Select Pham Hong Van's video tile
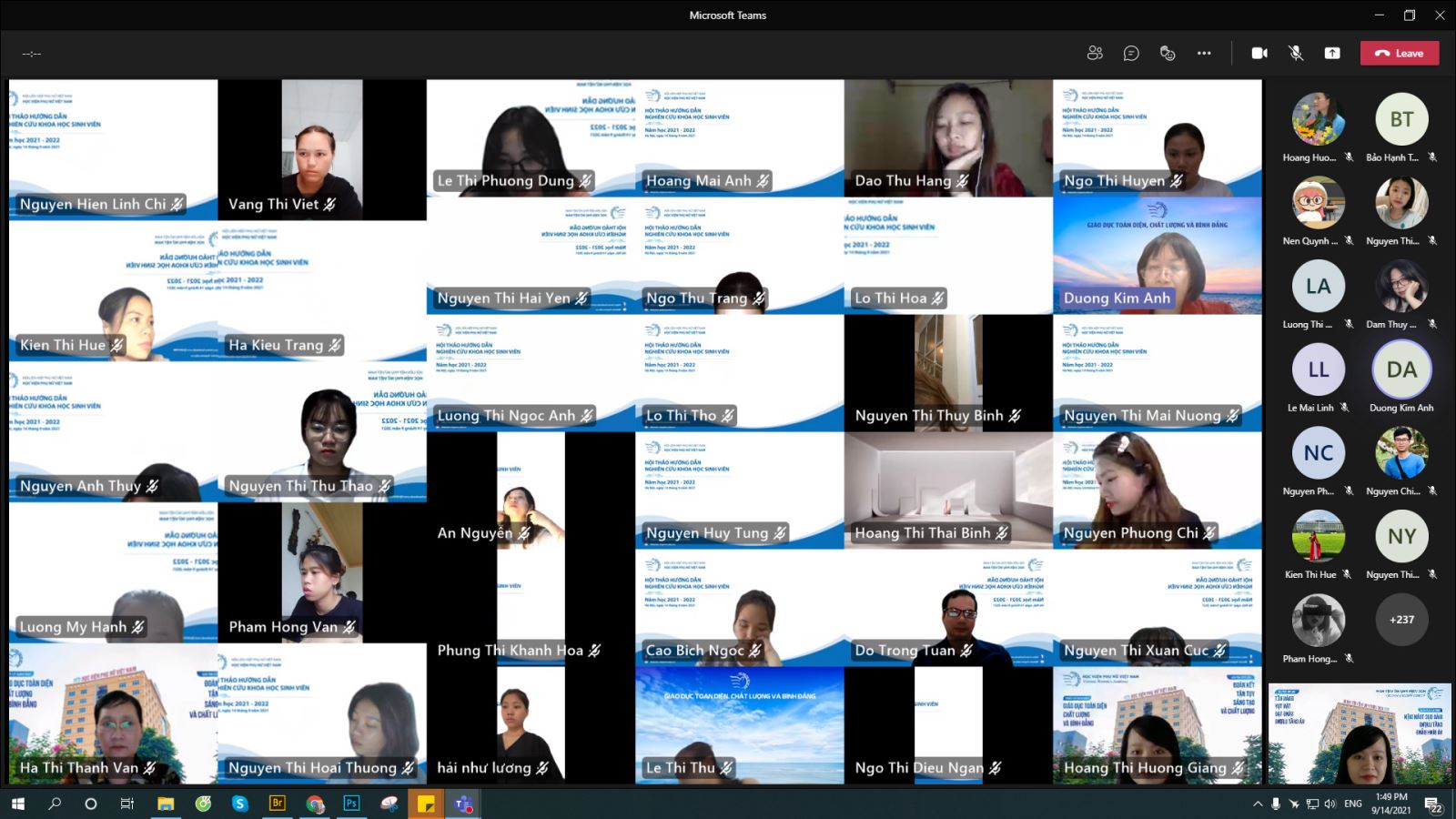 322,572
